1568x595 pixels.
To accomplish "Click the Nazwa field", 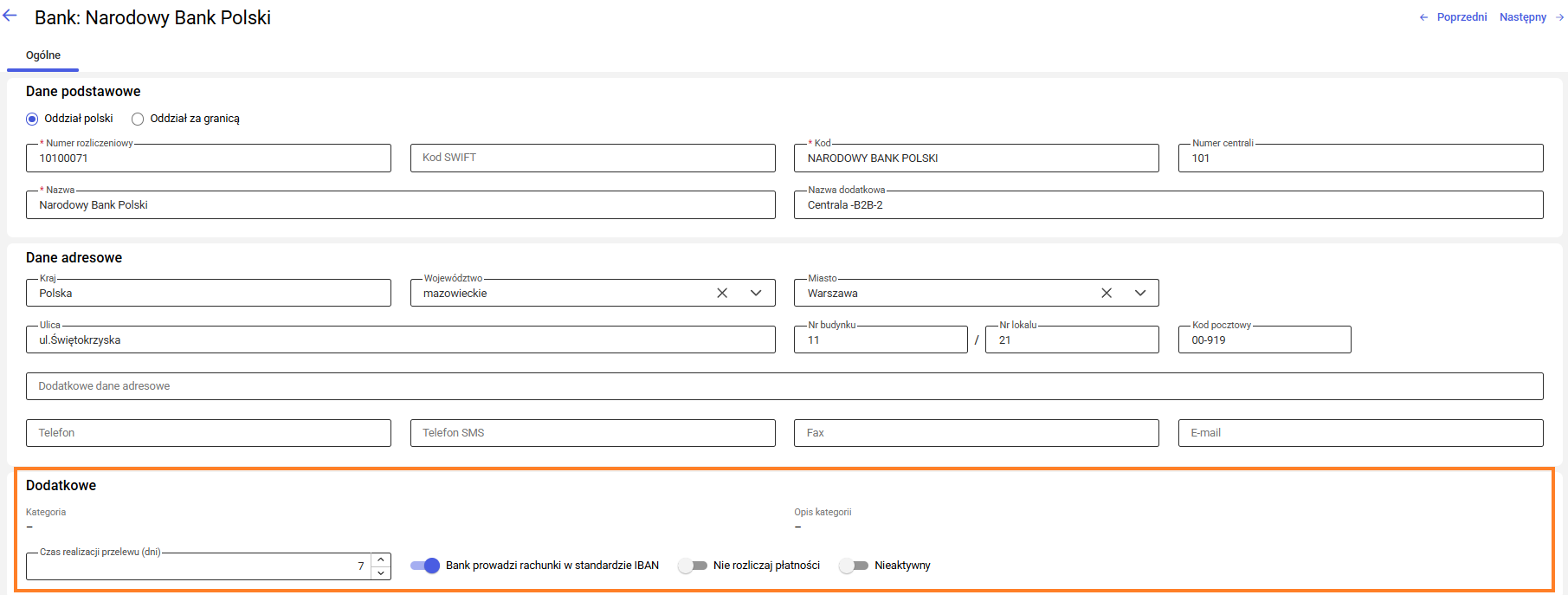I will (x=401, y=205).
